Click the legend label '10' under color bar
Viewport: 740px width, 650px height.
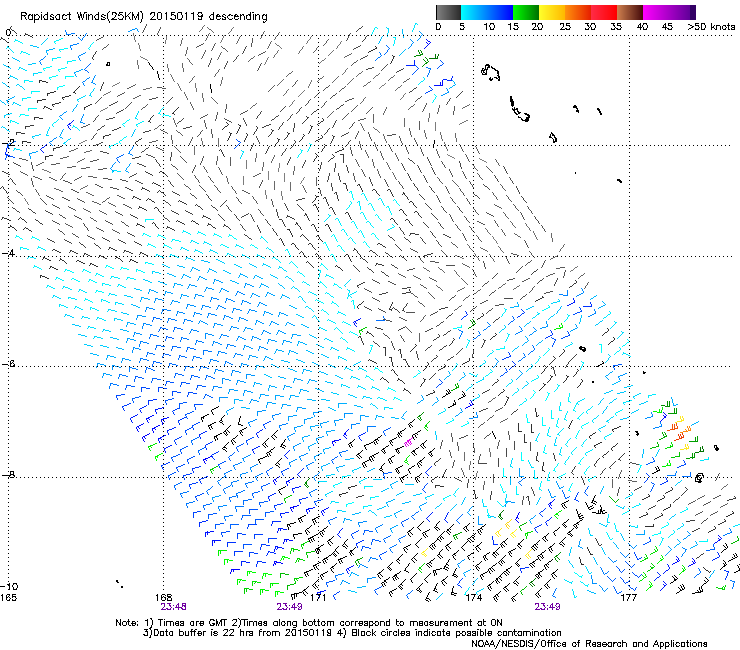coord(489,26)
